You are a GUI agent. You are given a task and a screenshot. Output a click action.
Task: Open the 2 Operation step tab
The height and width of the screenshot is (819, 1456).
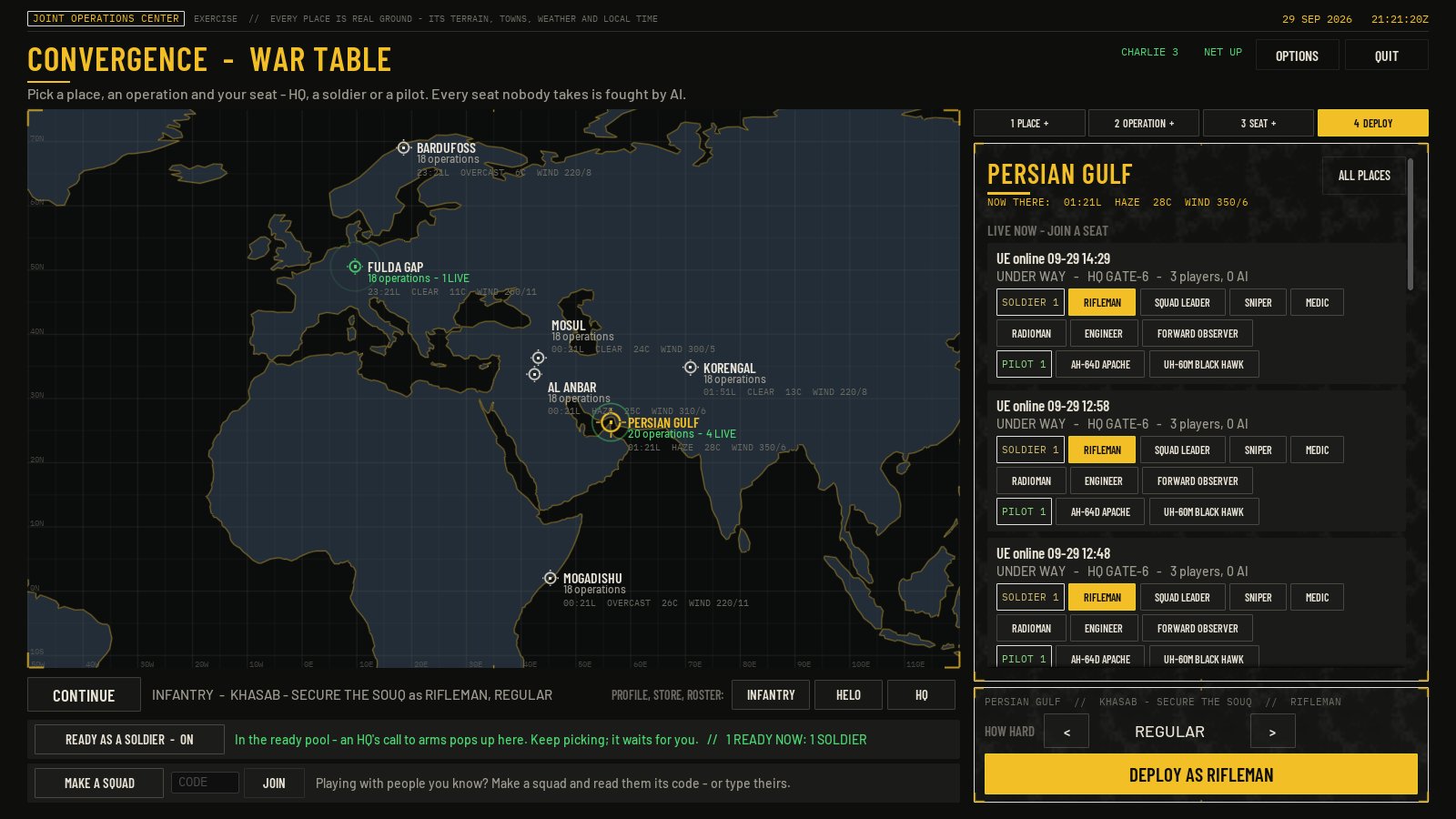tap(1144, 123)
